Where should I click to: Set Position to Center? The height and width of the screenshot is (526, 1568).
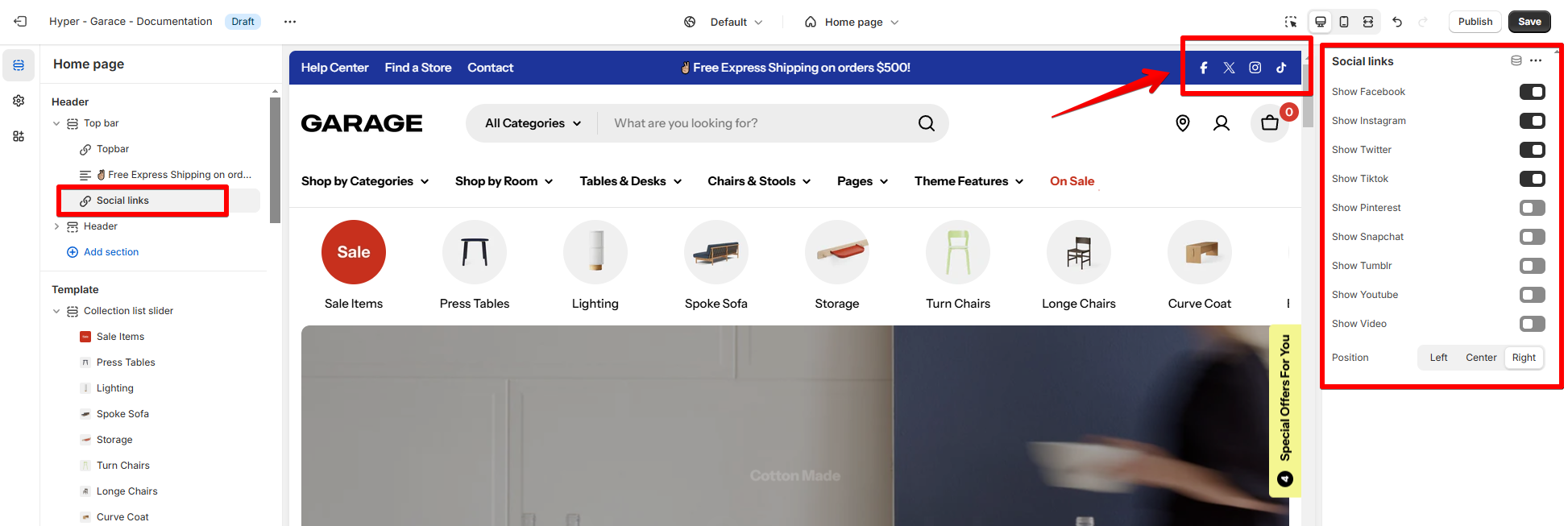pyautogui.click(x=1481, y=358)
